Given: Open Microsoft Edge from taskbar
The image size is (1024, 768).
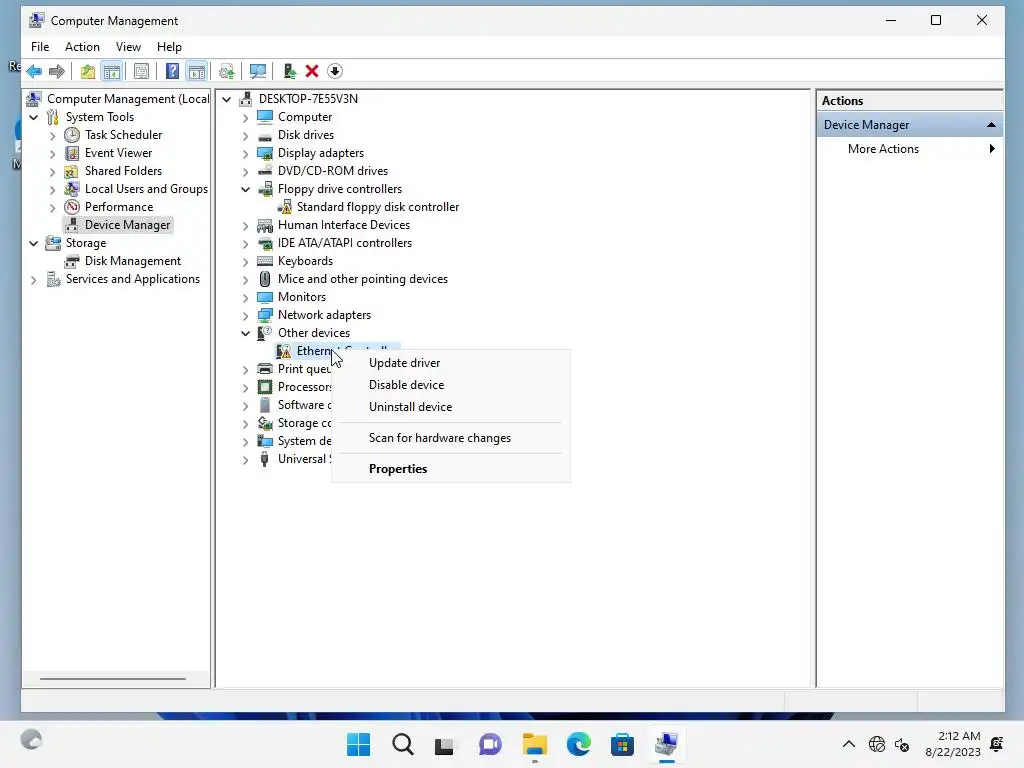Looking at the screenshot, I should (x=579, y=744).
